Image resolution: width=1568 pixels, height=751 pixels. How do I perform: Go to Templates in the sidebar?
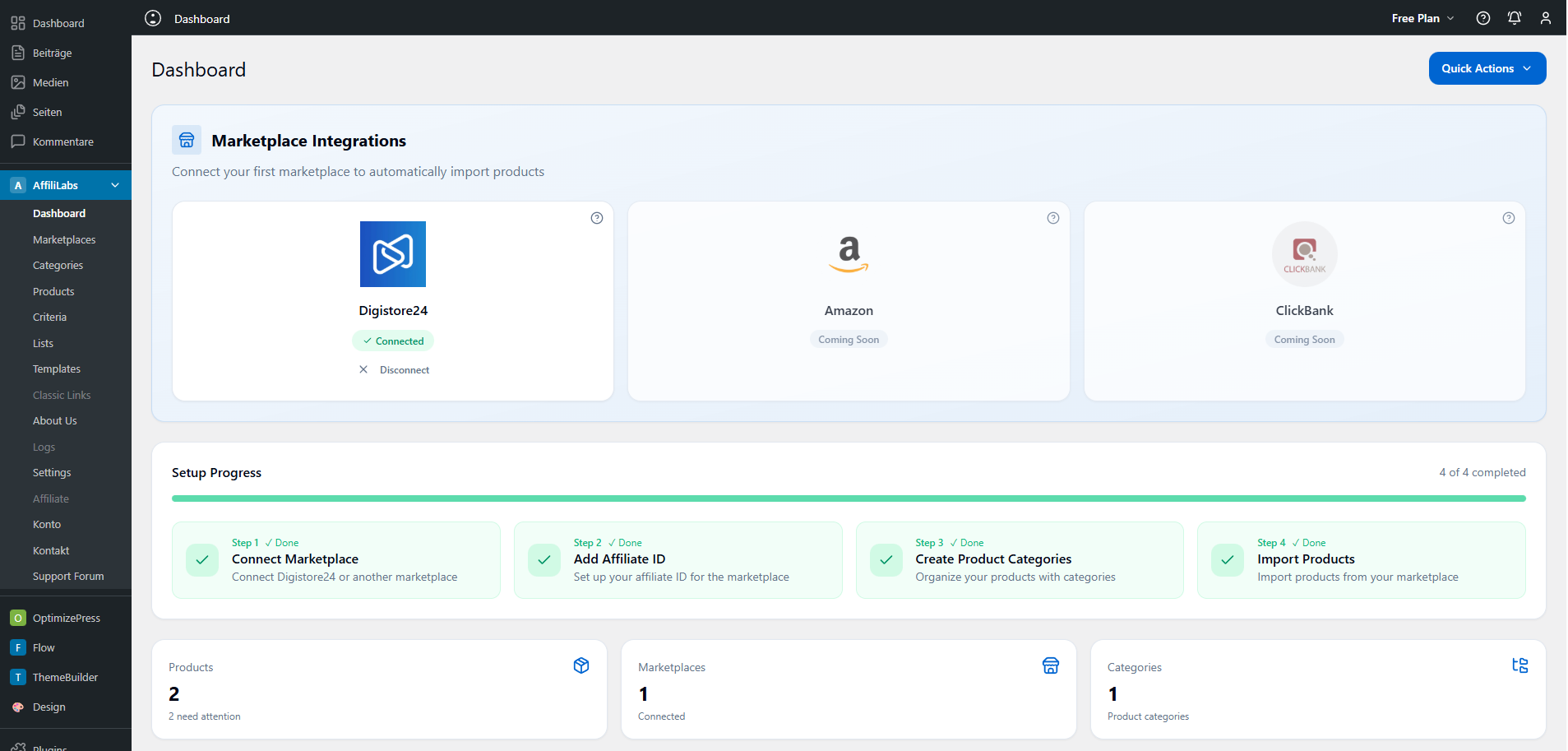[57, 369]
